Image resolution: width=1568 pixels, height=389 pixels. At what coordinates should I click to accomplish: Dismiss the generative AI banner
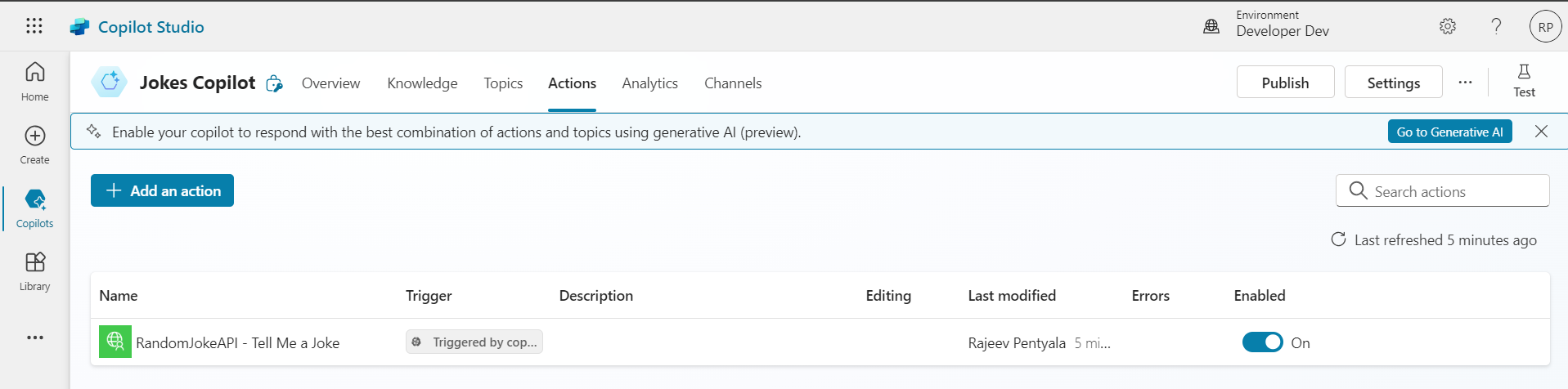tap(1541, 132)
